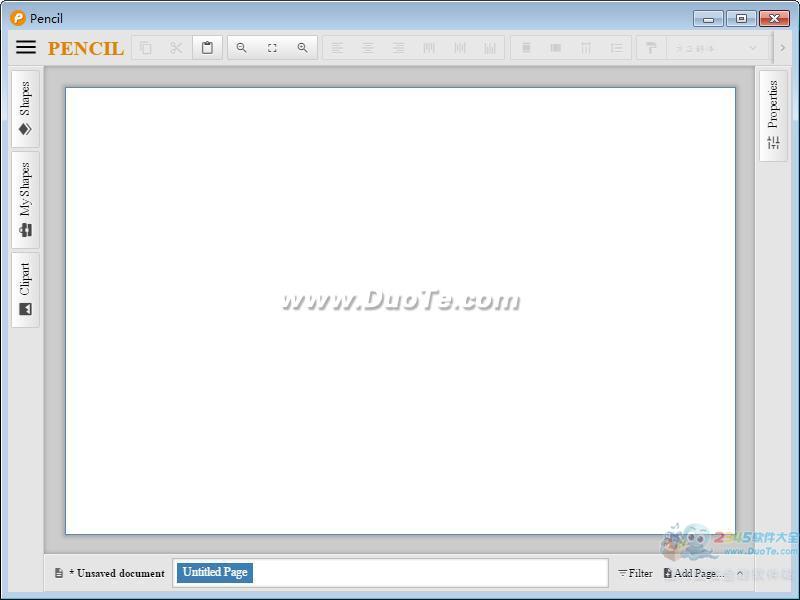Click the Copy toolbar icon
Image resolution: width=800 pixels, height=600 pixels.
(146, 48)
